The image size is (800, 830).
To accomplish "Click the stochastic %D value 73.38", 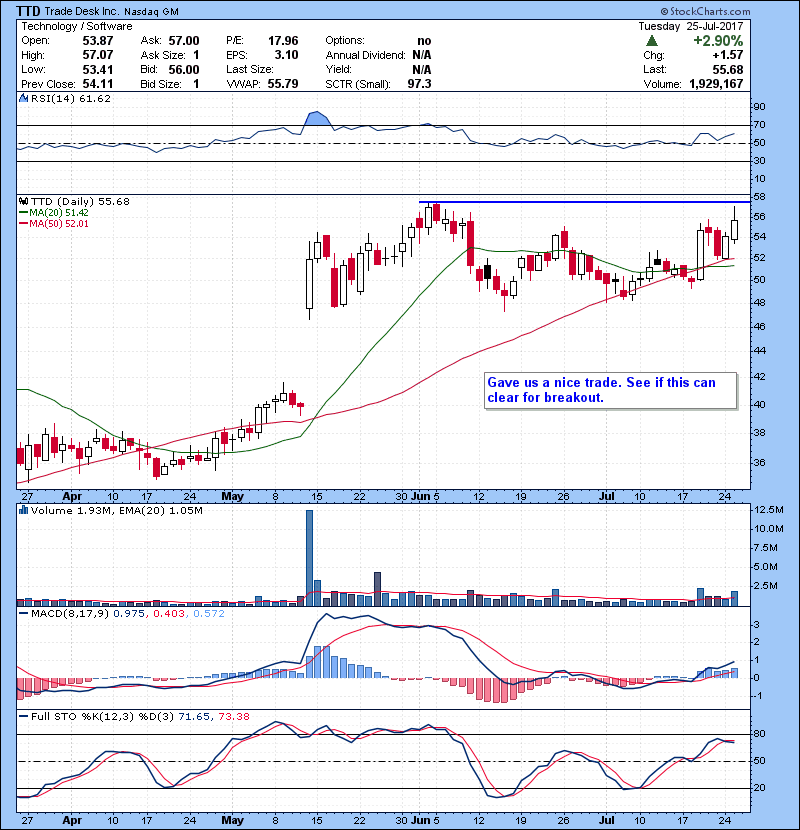I will 233,717.
